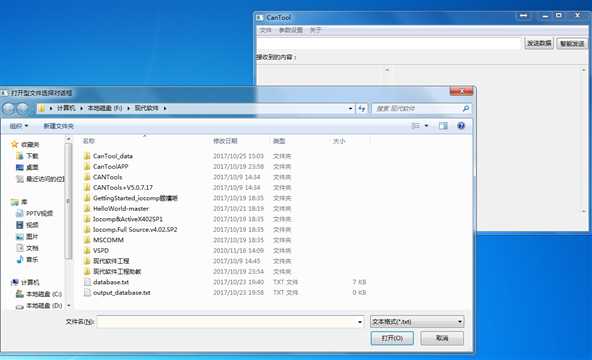Select the Iocomp&ActiveX402SP1 folder
This screenshot has height=360, width=592.
point(128,219)
